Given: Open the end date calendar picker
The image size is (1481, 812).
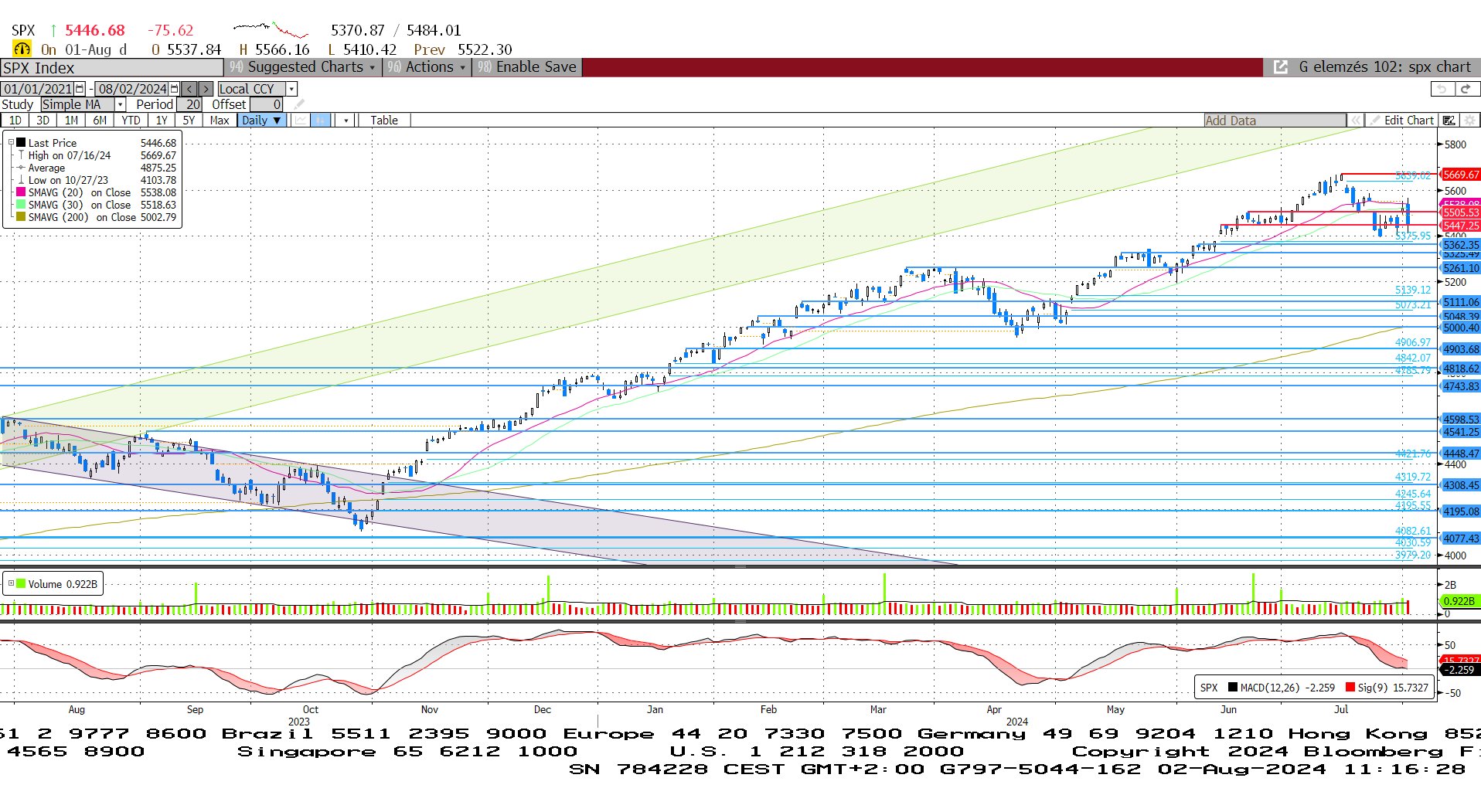Looking at the screenshot, I should click(174, 89).
